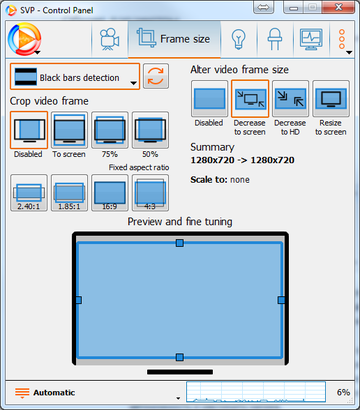Click the orange refresh arrows button
The image size is (360, 410).
tap(156, 76)
